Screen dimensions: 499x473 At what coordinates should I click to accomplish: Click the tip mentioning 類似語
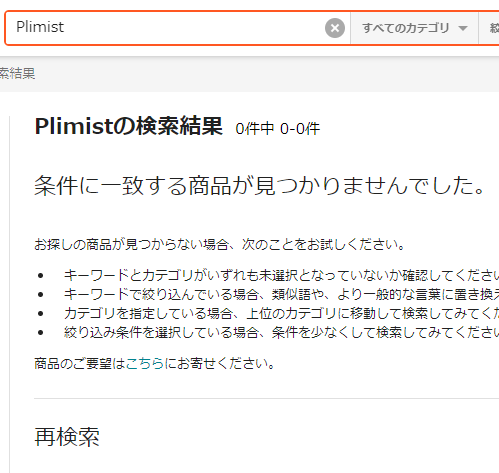click(x=281, y=294)
